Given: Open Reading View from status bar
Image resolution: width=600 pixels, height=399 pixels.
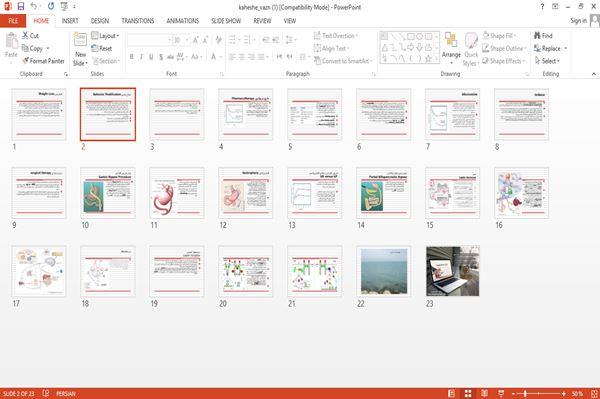Looking at the screenshot, I should point(484,393).
